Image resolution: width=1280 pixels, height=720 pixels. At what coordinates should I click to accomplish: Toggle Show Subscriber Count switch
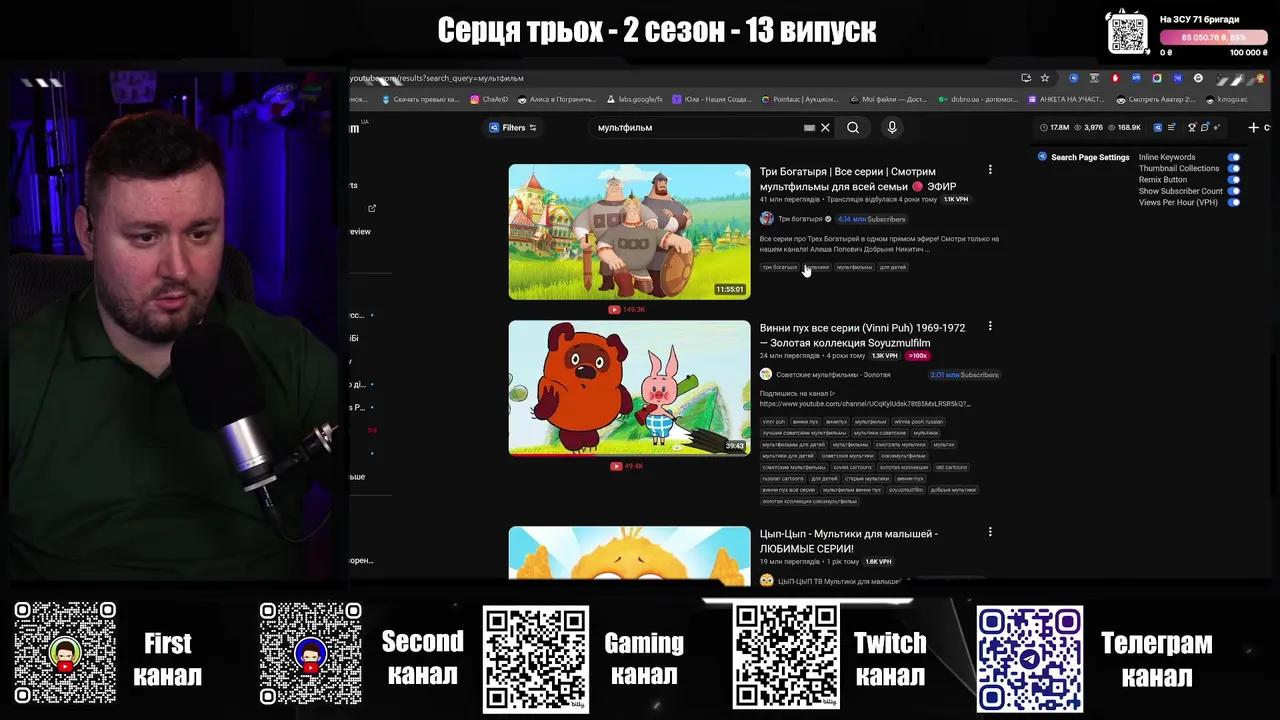[1234, 191]
